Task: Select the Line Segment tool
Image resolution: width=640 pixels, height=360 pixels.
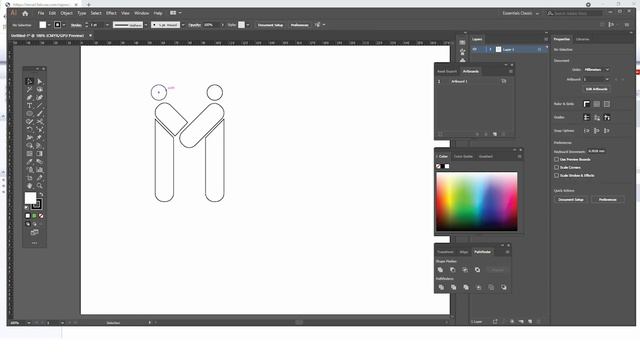Action: pos(40,106)
